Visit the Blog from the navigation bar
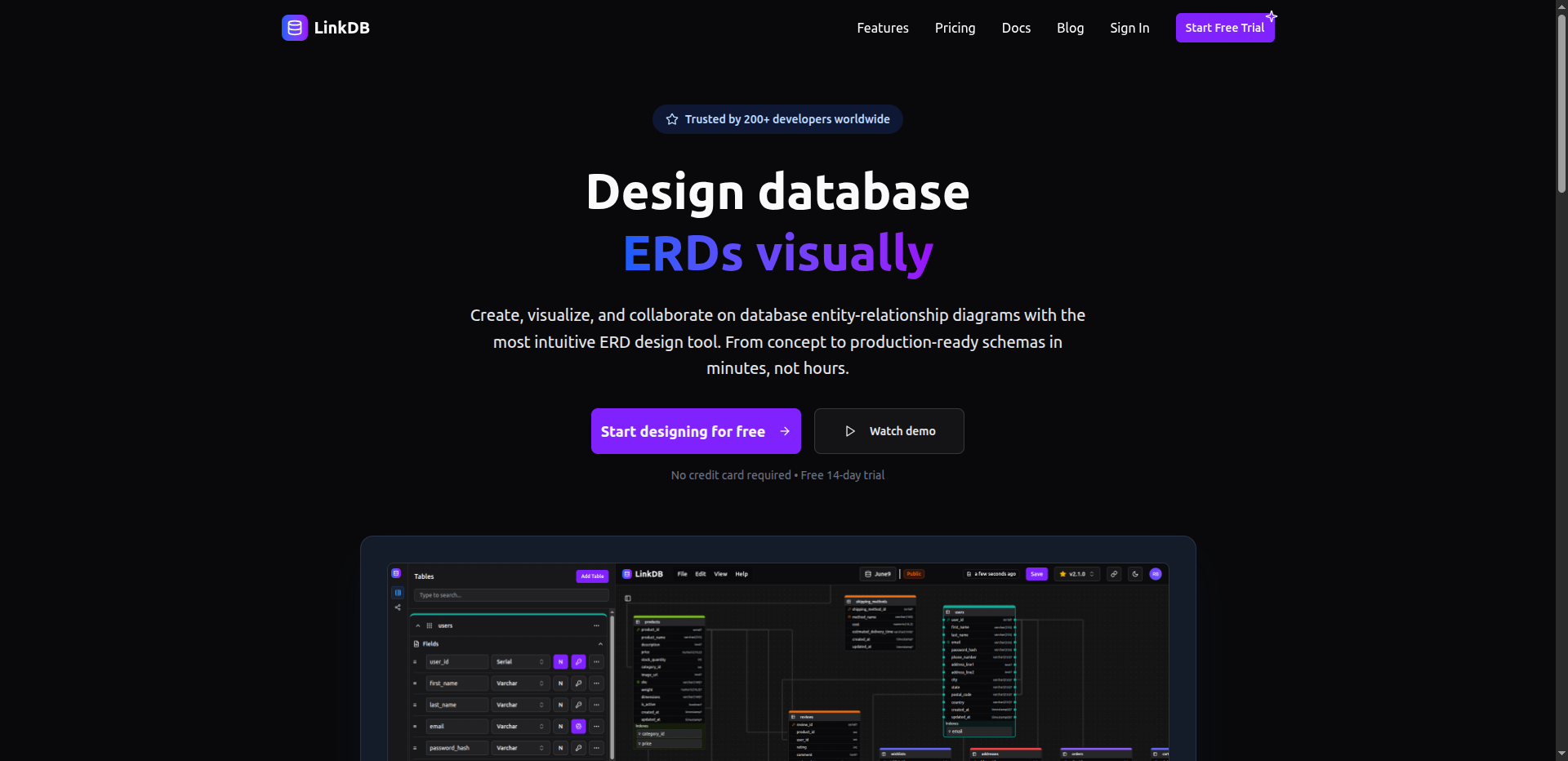Image resolution: width=1568 pixels, height=761 pixels. pyautogui.click(x=1070, y=28)
